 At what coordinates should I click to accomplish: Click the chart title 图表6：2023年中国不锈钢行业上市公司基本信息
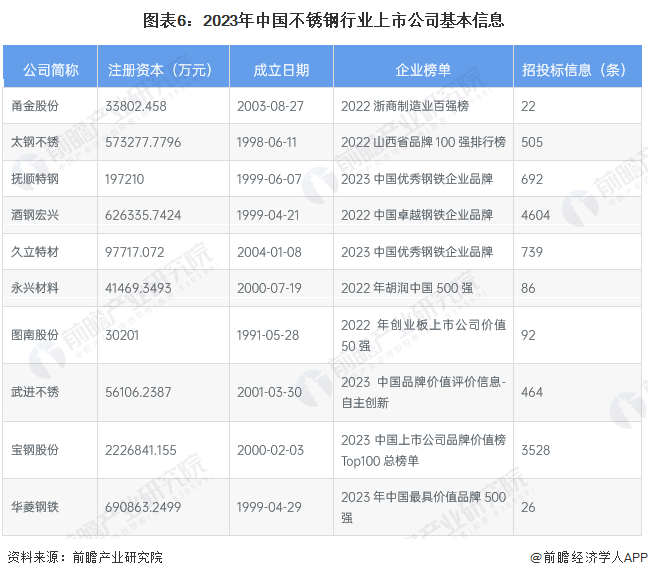click(323, 20)
